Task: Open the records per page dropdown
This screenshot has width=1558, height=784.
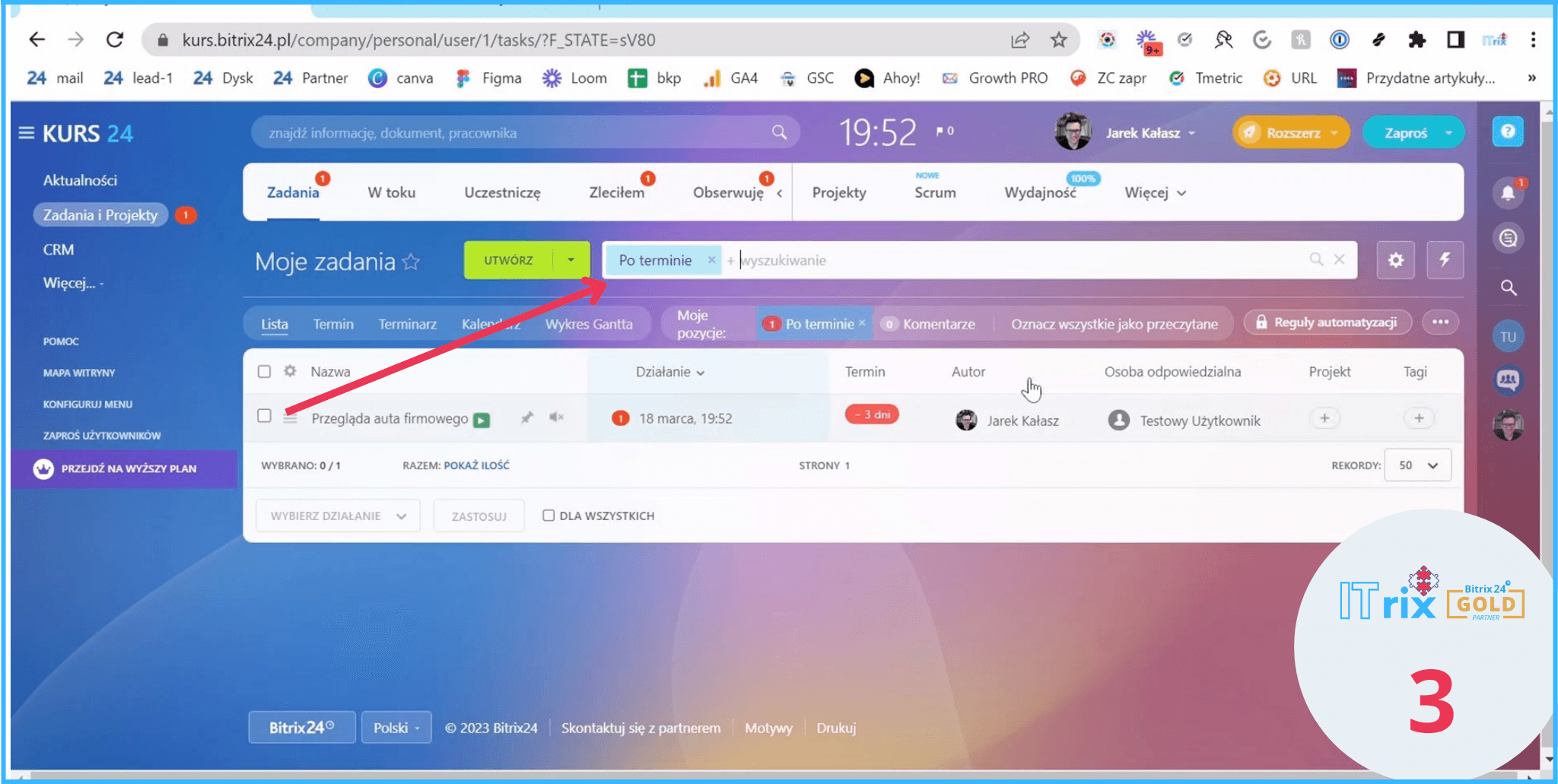Action: (1417, 465)
